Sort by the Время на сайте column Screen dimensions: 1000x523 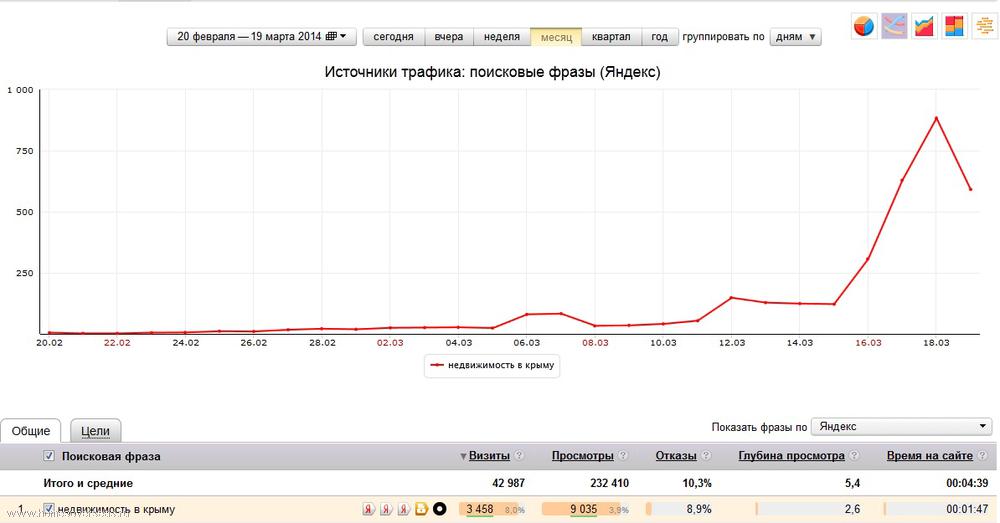coord(930,455)
